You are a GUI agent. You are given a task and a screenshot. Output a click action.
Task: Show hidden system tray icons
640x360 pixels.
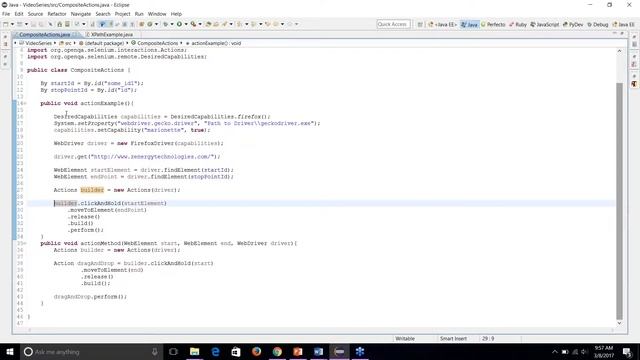coord(554,352)
